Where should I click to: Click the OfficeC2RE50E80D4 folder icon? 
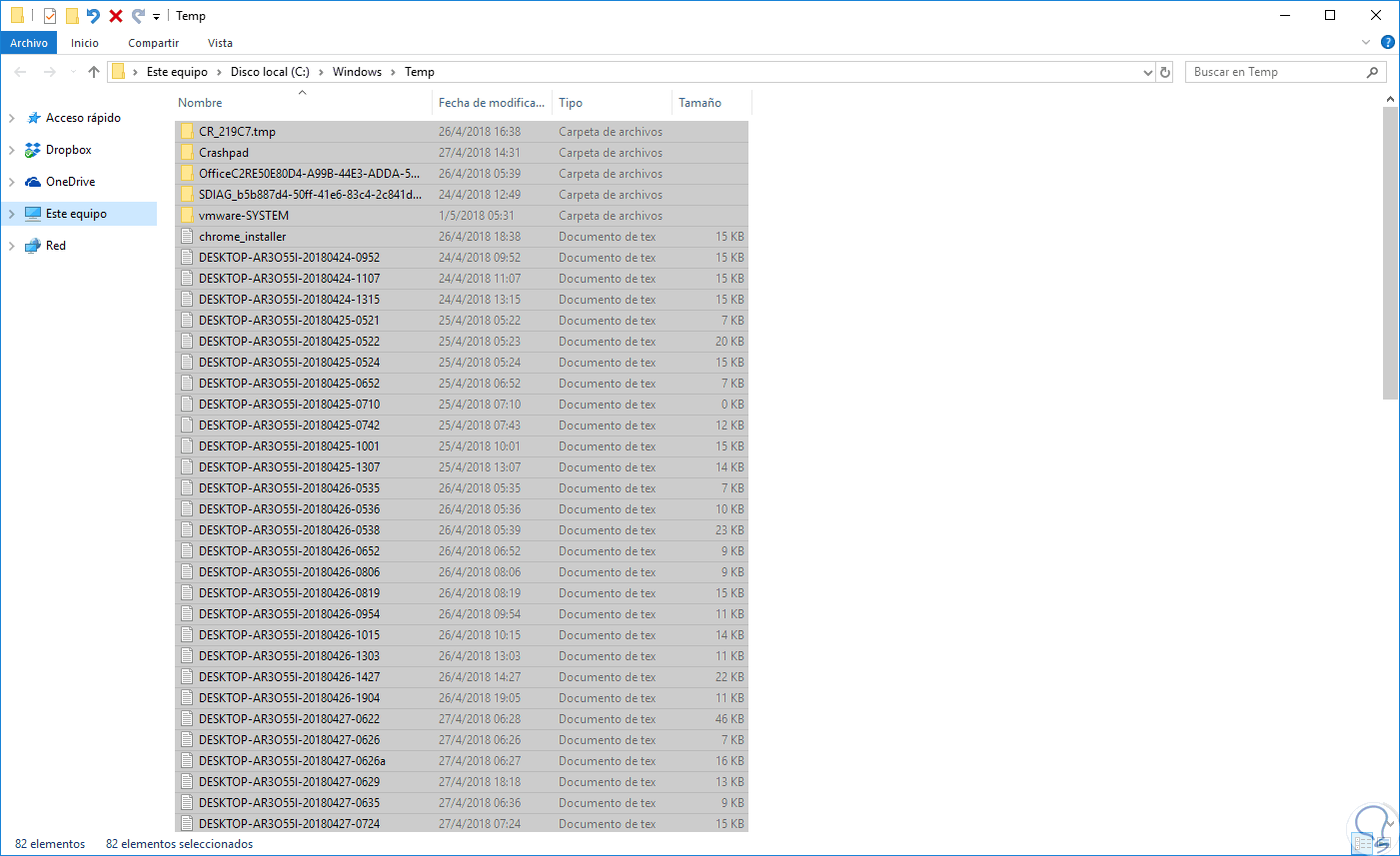(x=187, y=174)
